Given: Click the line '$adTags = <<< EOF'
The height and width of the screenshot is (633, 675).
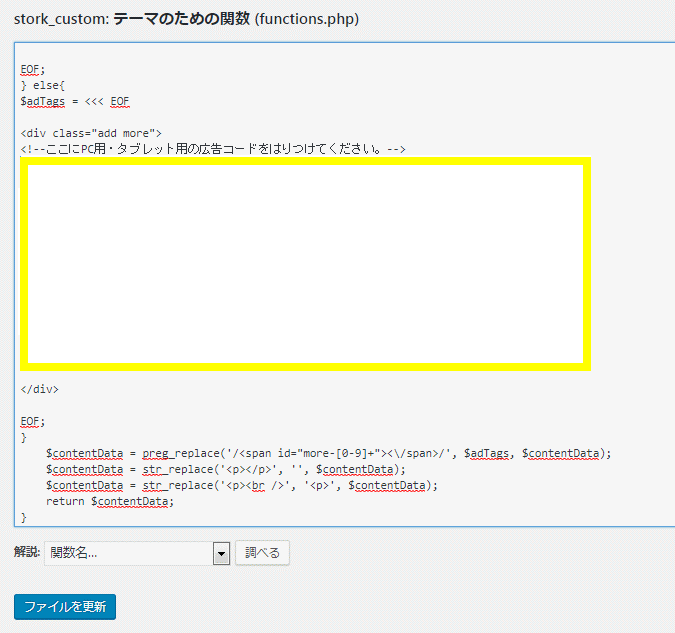Looking at the screenshot, I should pyautogui.click(x=75, y=101).
